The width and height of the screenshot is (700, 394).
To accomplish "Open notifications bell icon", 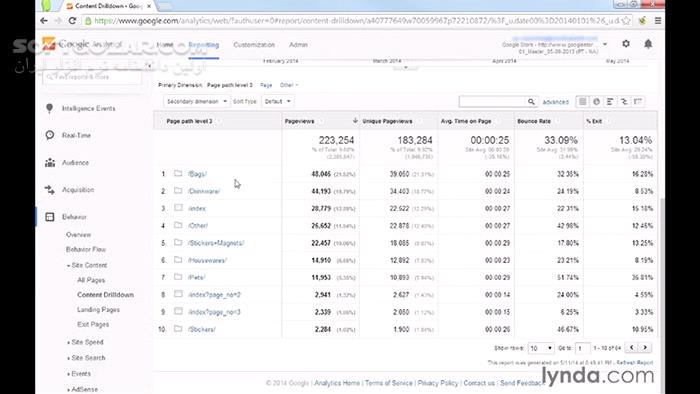I will pos(648,44).
